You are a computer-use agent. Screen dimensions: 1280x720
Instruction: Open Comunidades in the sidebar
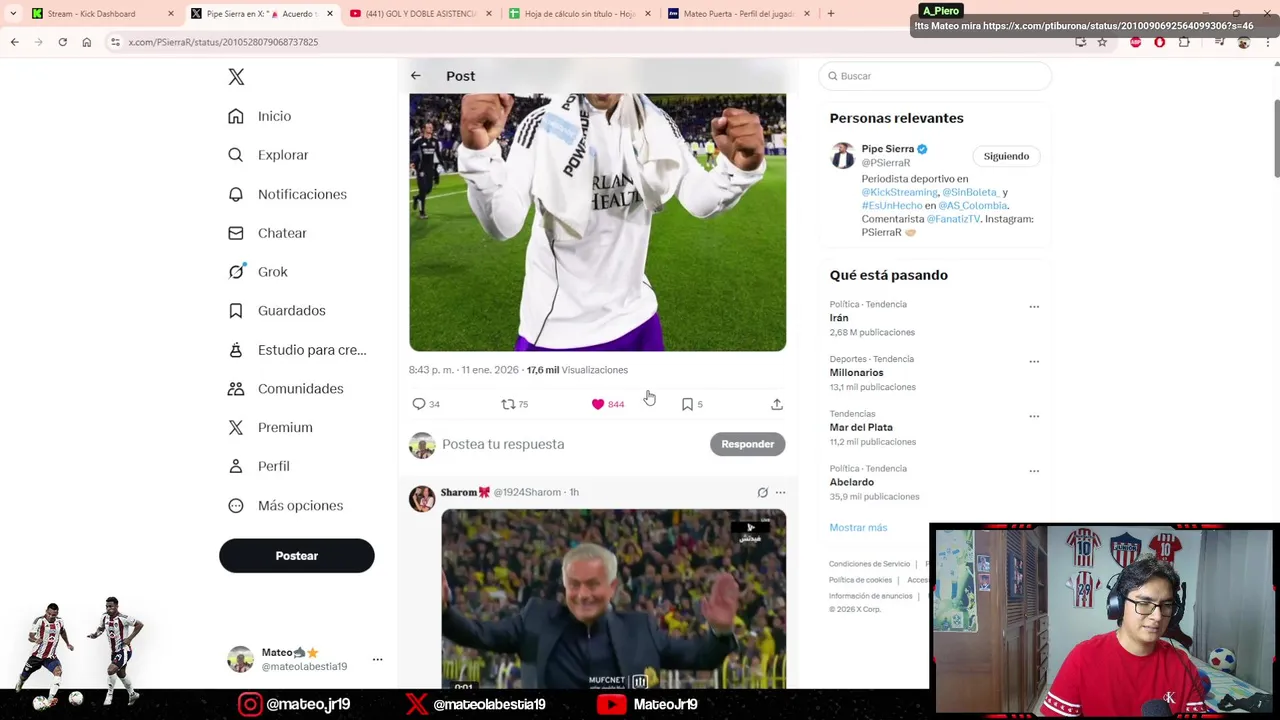coord(286,389)
